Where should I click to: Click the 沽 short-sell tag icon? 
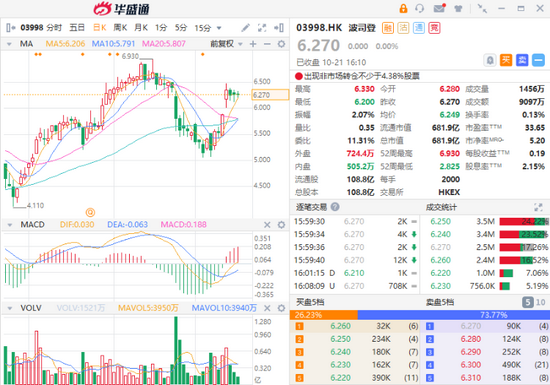(403, 28)
